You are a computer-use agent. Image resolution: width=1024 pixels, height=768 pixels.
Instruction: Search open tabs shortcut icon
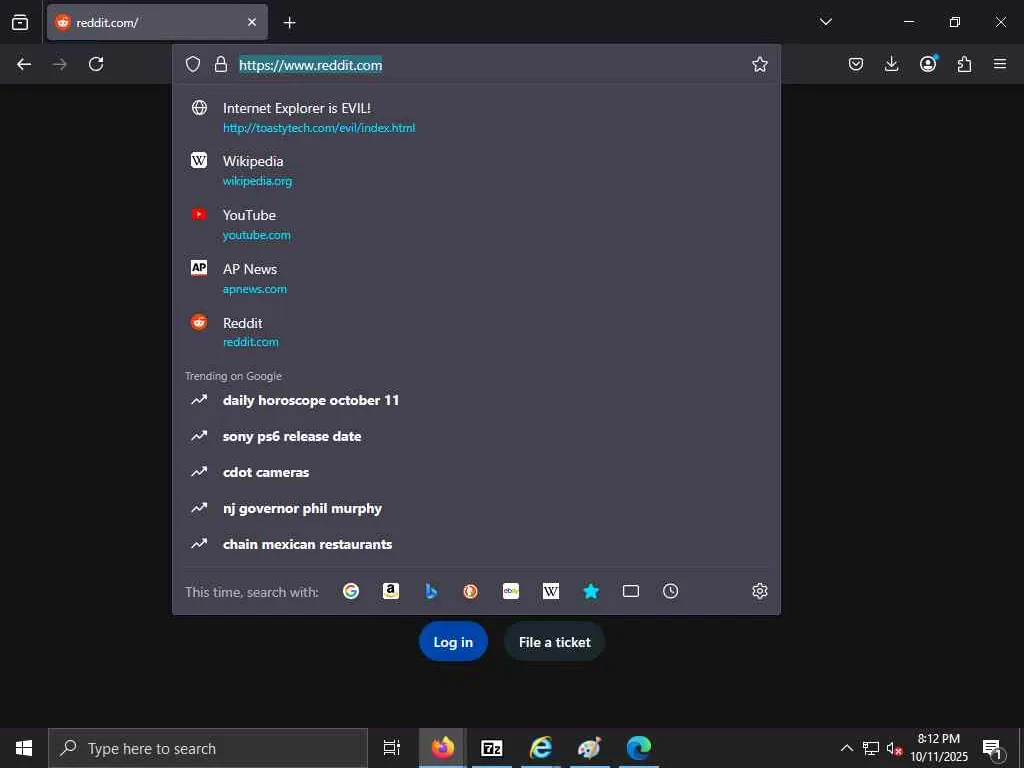(631, 591)
